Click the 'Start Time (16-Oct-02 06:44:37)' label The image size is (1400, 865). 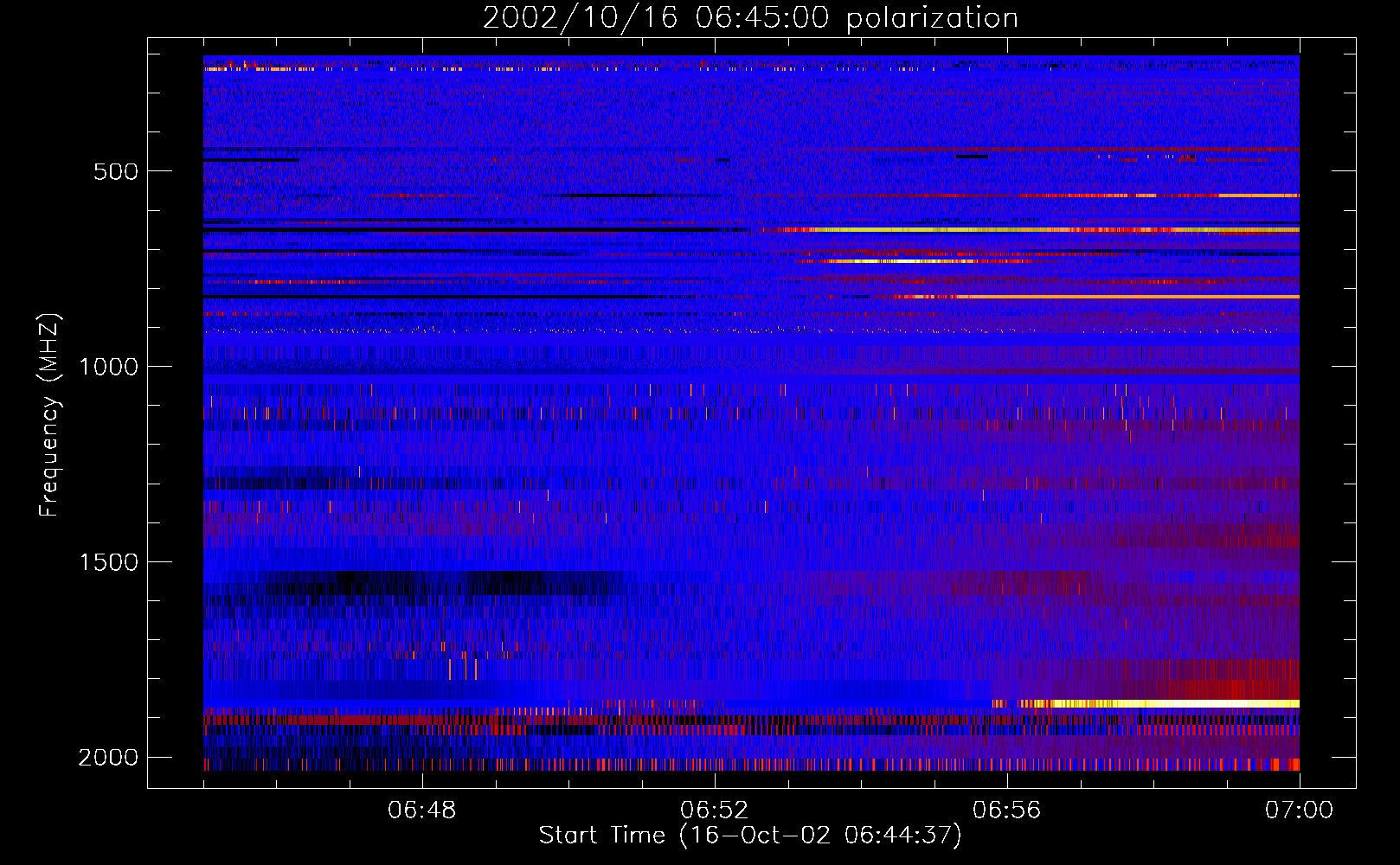(x=750, y=836)
